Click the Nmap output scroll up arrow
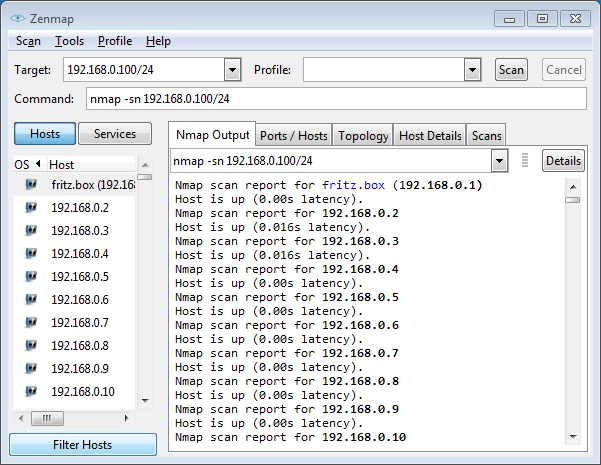The height and width of the screenshot is (465, 601). coord(573,187)
